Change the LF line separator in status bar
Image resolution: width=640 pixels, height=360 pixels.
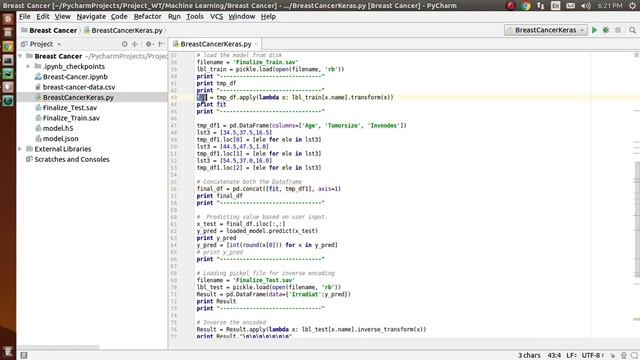[x=571, y=356]
